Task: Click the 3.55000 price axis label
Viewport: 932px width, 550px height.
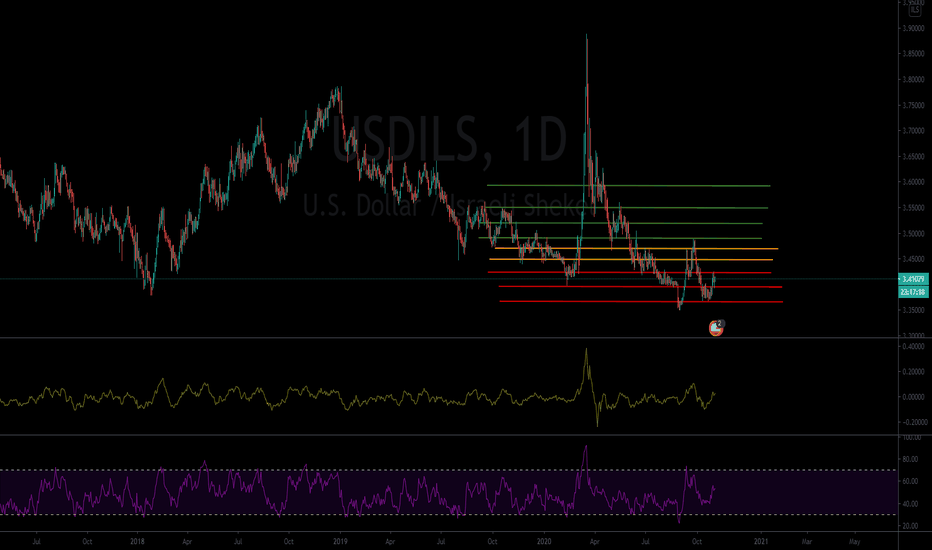Action: point(913,208)
